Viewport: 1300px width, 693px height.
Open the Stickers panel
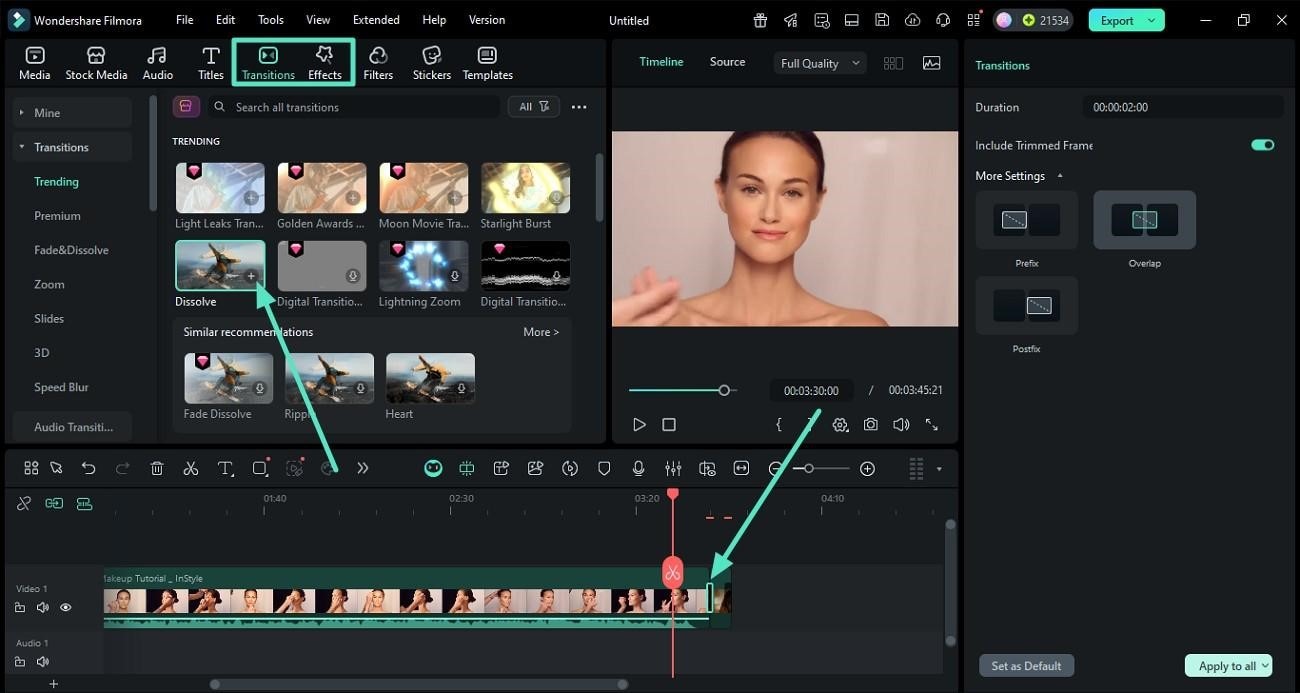pyautogui.click(x=431, y=60)
